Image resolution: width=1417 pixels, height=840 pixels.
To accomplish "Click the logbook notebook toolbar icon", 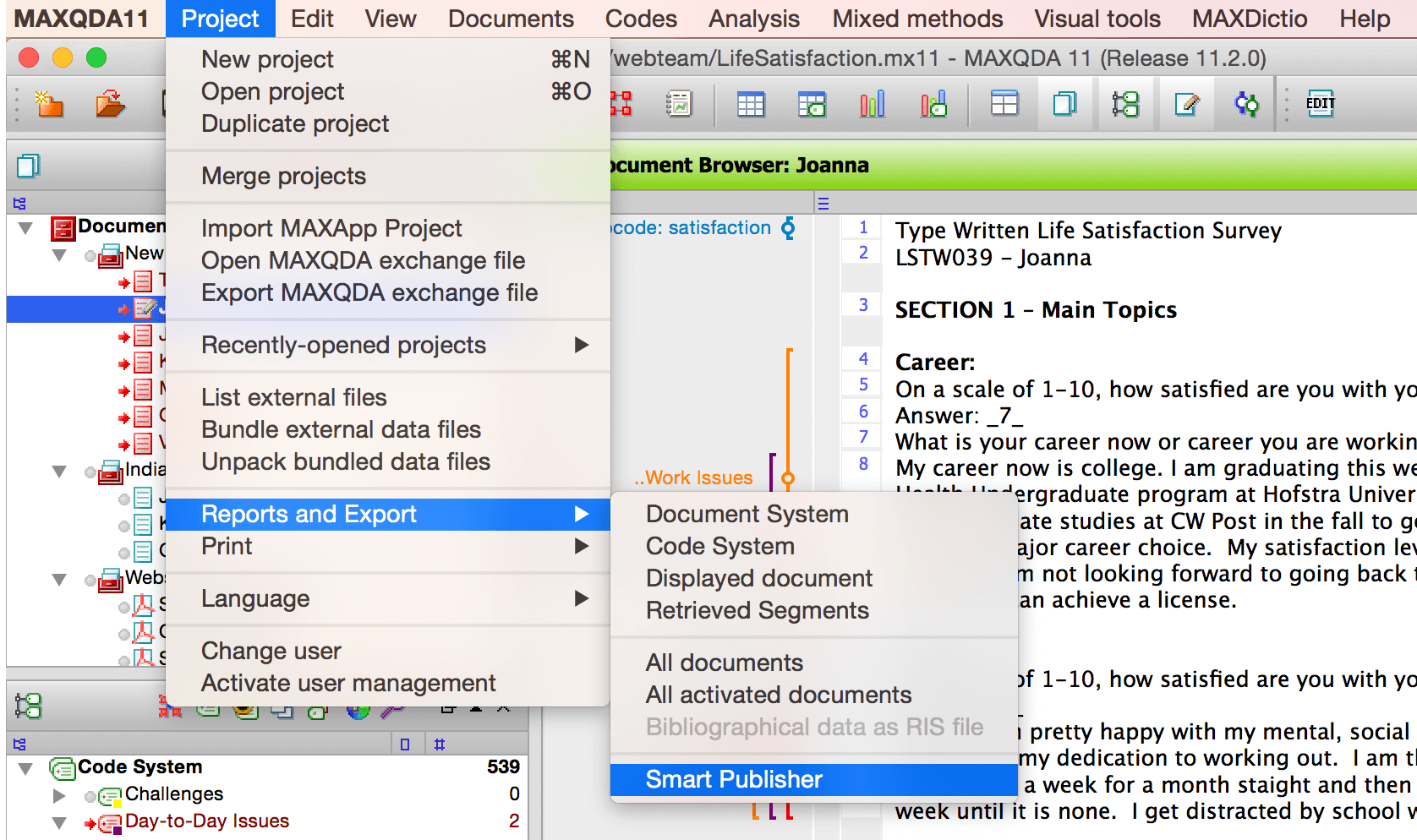I will 679,104.
